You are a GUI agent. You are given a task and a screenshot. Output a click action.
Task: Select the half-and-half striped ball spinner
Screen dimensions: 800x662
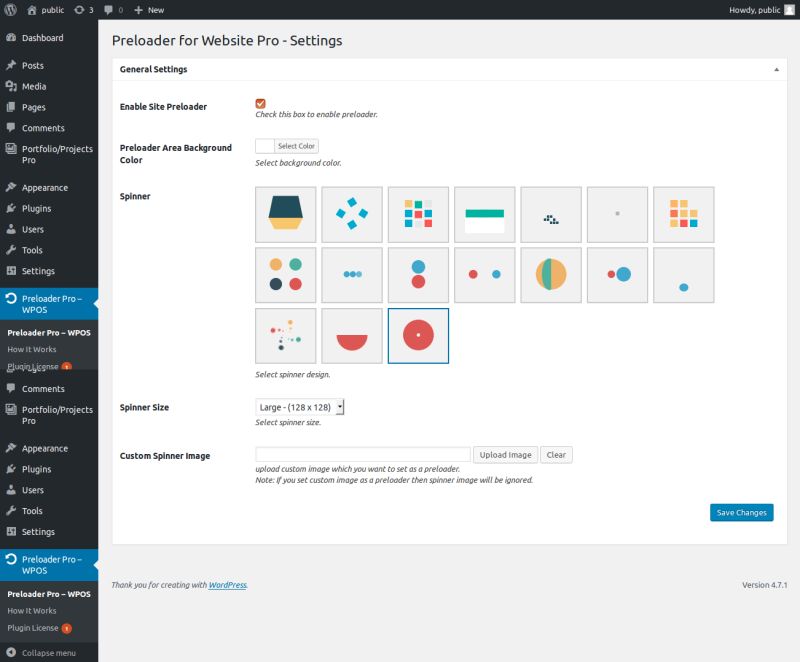[x=551, y=275]
